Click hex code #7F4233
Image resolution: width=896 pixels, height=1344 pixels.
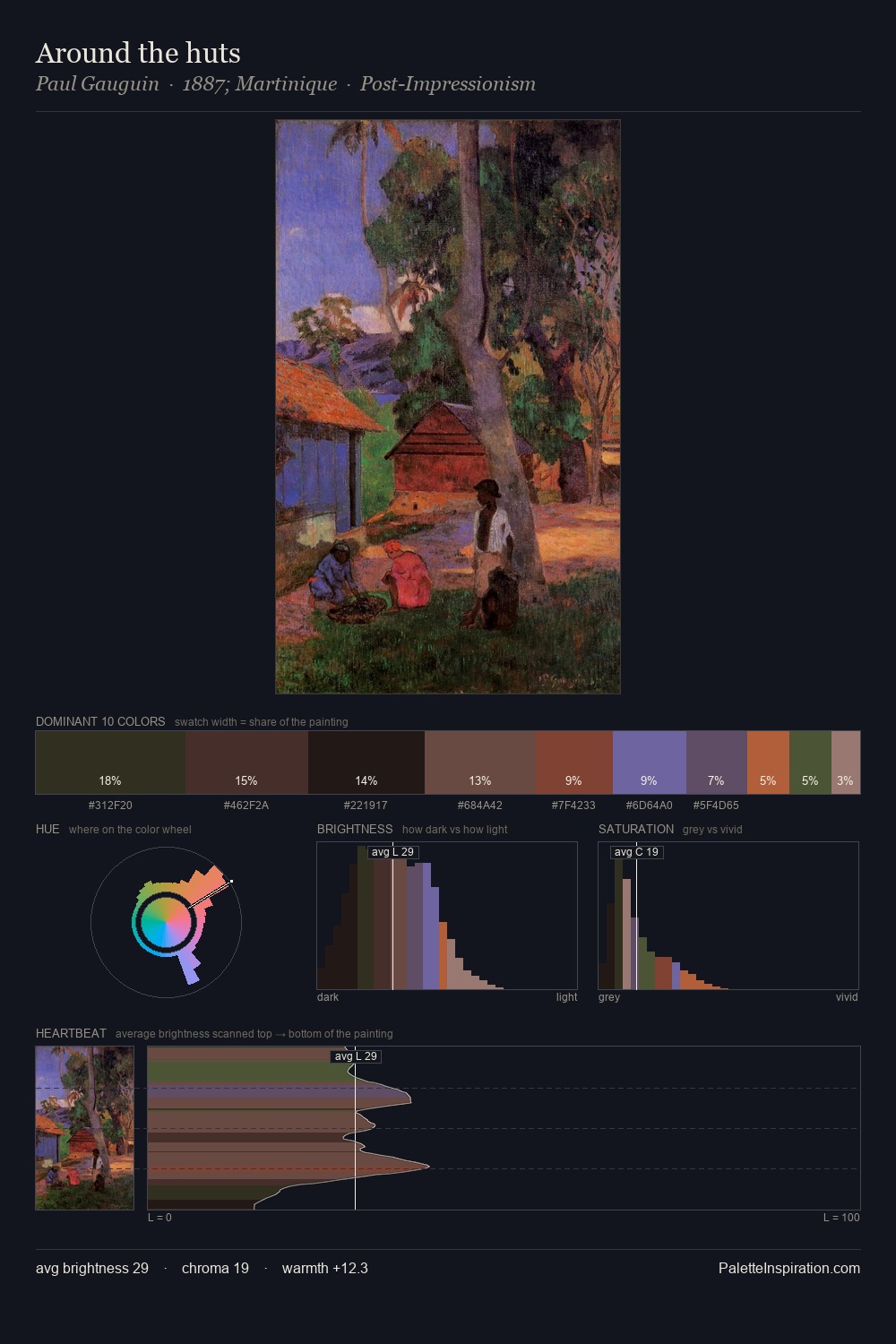pyautogui.click(x=574, y=806)
